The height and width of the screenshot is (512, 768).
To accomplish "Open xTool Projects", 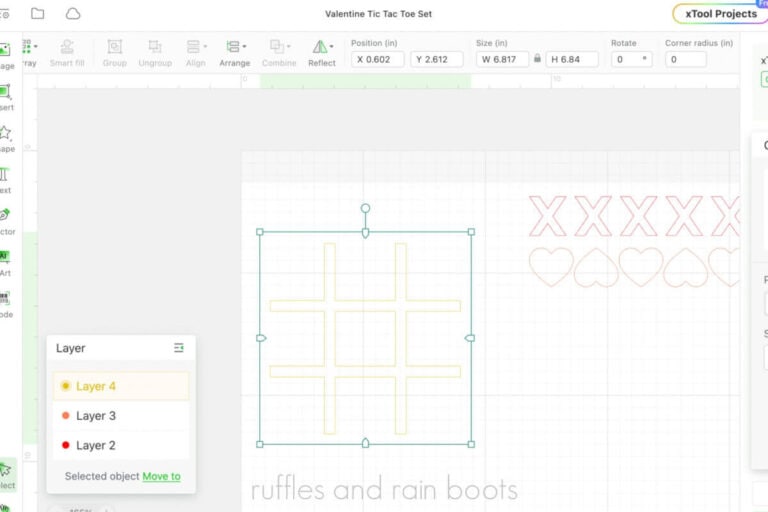I will coord(720,14).
